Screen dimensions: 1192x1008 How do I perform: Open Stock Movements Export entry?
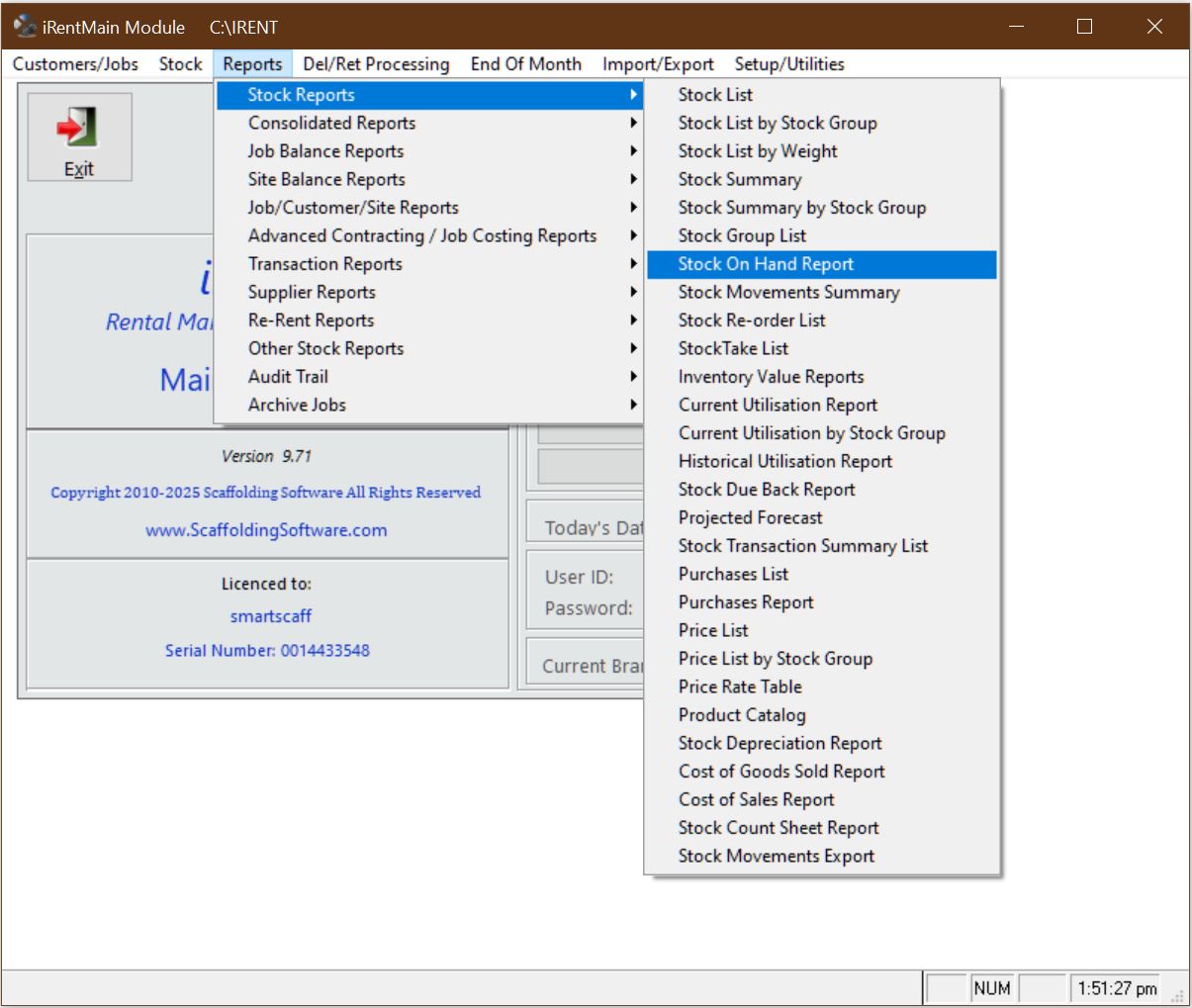[x=776, y=856]
